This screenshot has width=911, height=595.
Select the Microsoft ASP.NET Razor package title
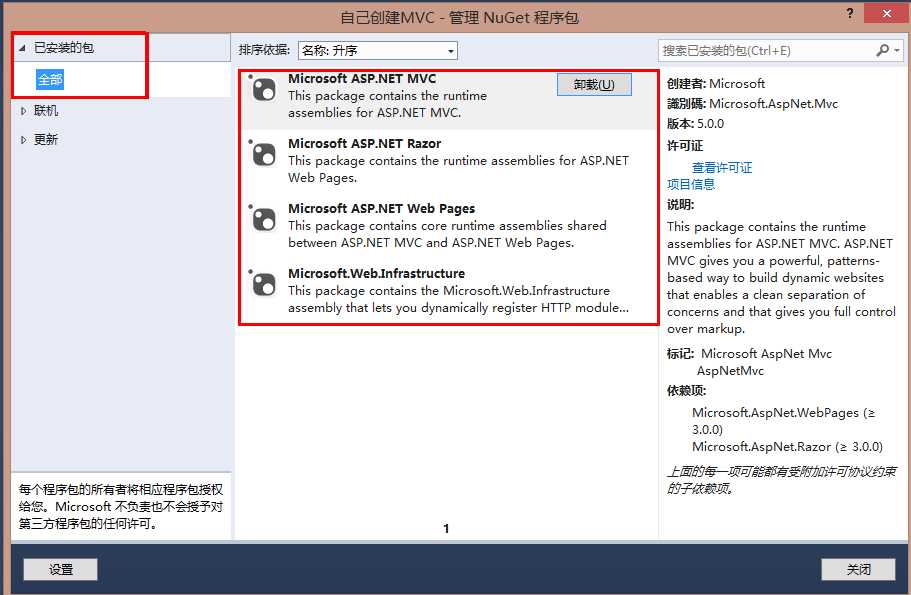(364, 144)
